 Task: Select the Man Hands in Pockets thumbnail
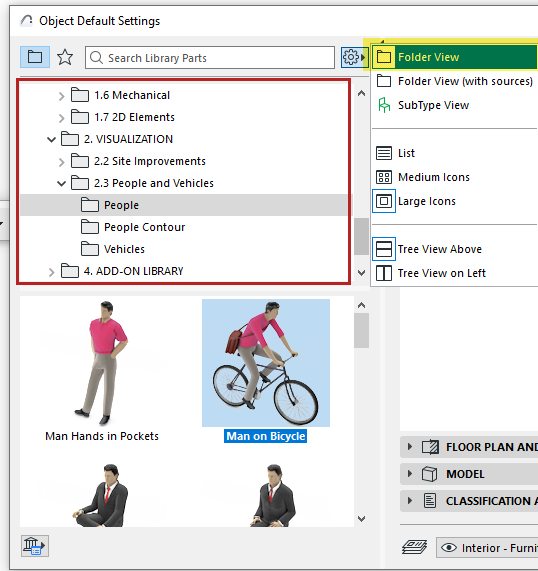click(102, 371)
